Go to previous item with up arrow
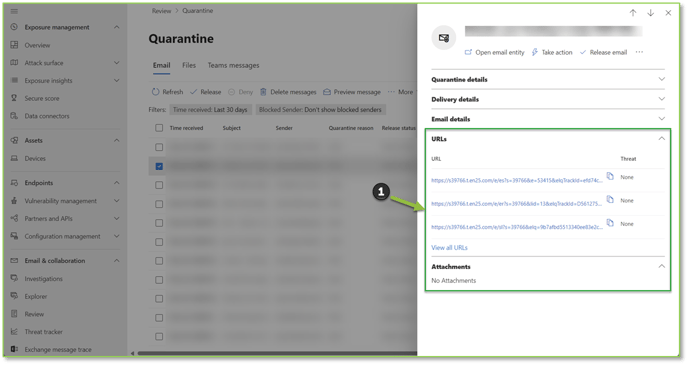688x365 pixels. click(633, 13)
